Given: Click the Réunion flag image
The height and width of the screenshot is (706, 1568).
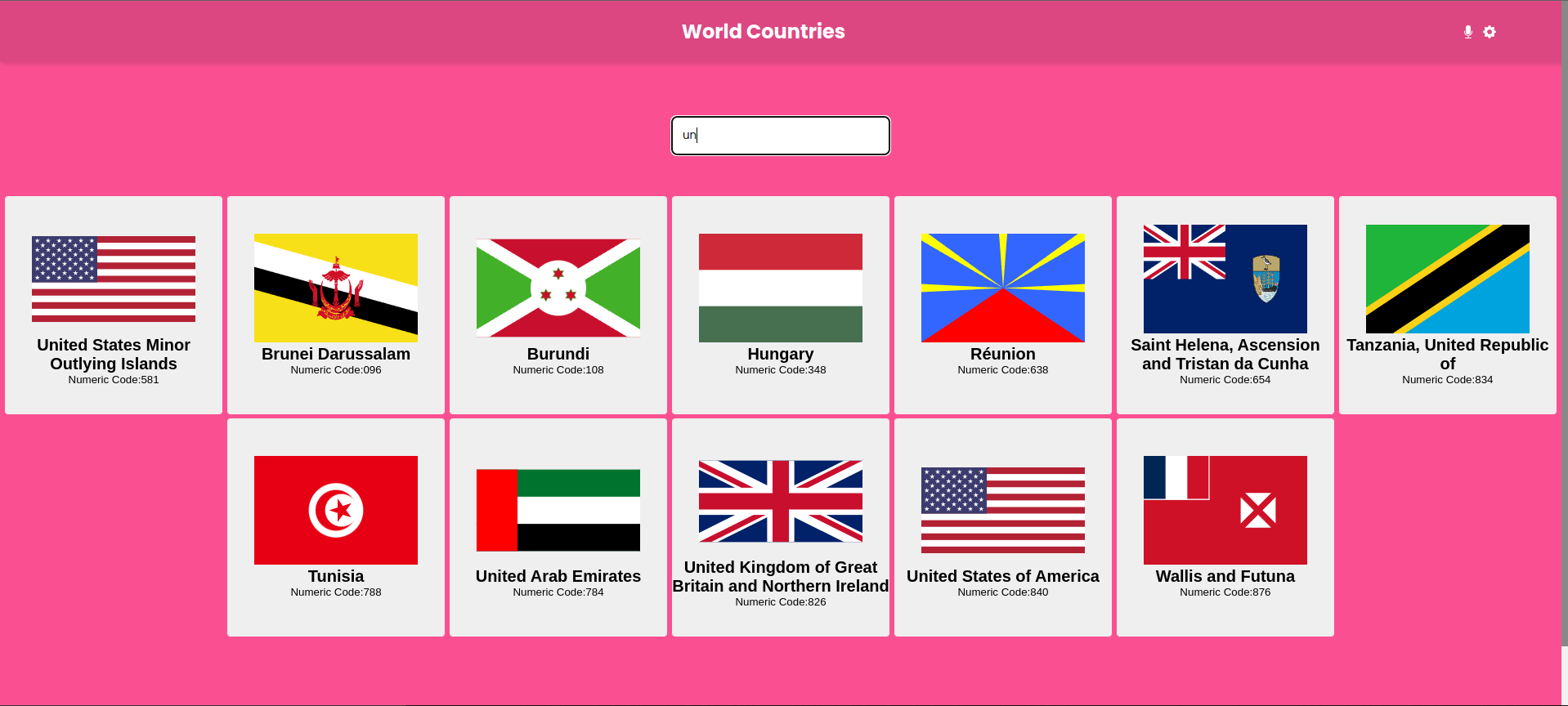Looking at the screenshot, I should pyautogui.click(x=1003, y=288).
